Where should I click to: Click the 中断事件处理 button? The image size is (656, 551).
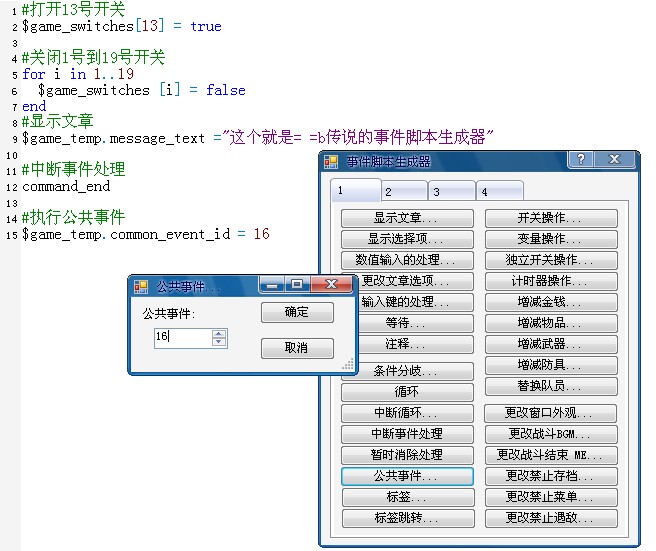coord(407,434)
